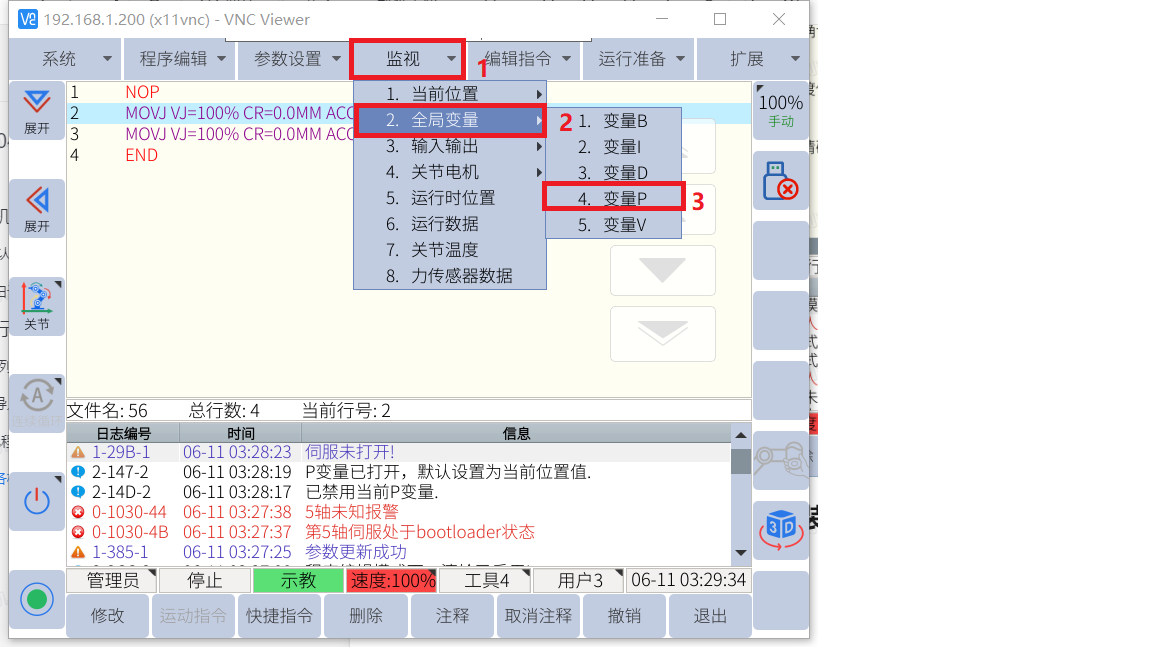Toggle the 停止 stop status button
The width and height of the screenshot is (1152, 648).
205,580
